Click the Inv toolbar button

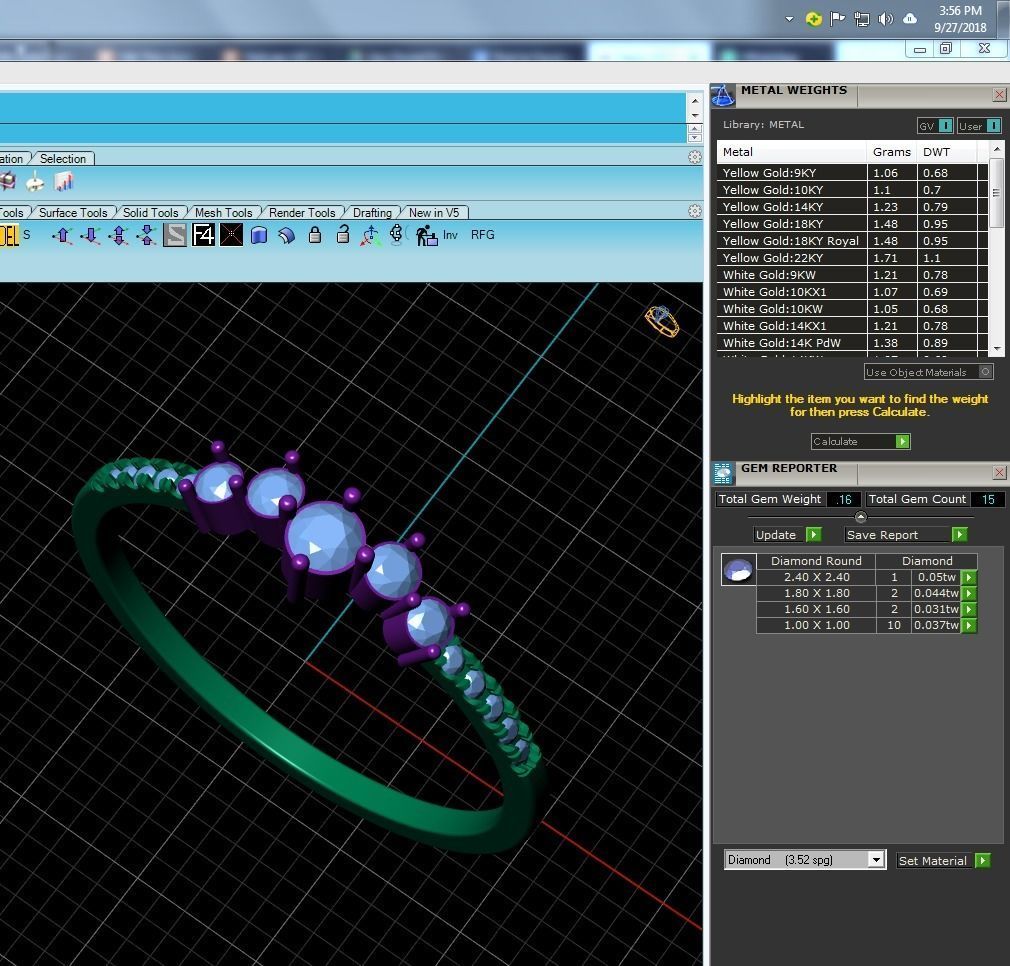click(450, 235)
